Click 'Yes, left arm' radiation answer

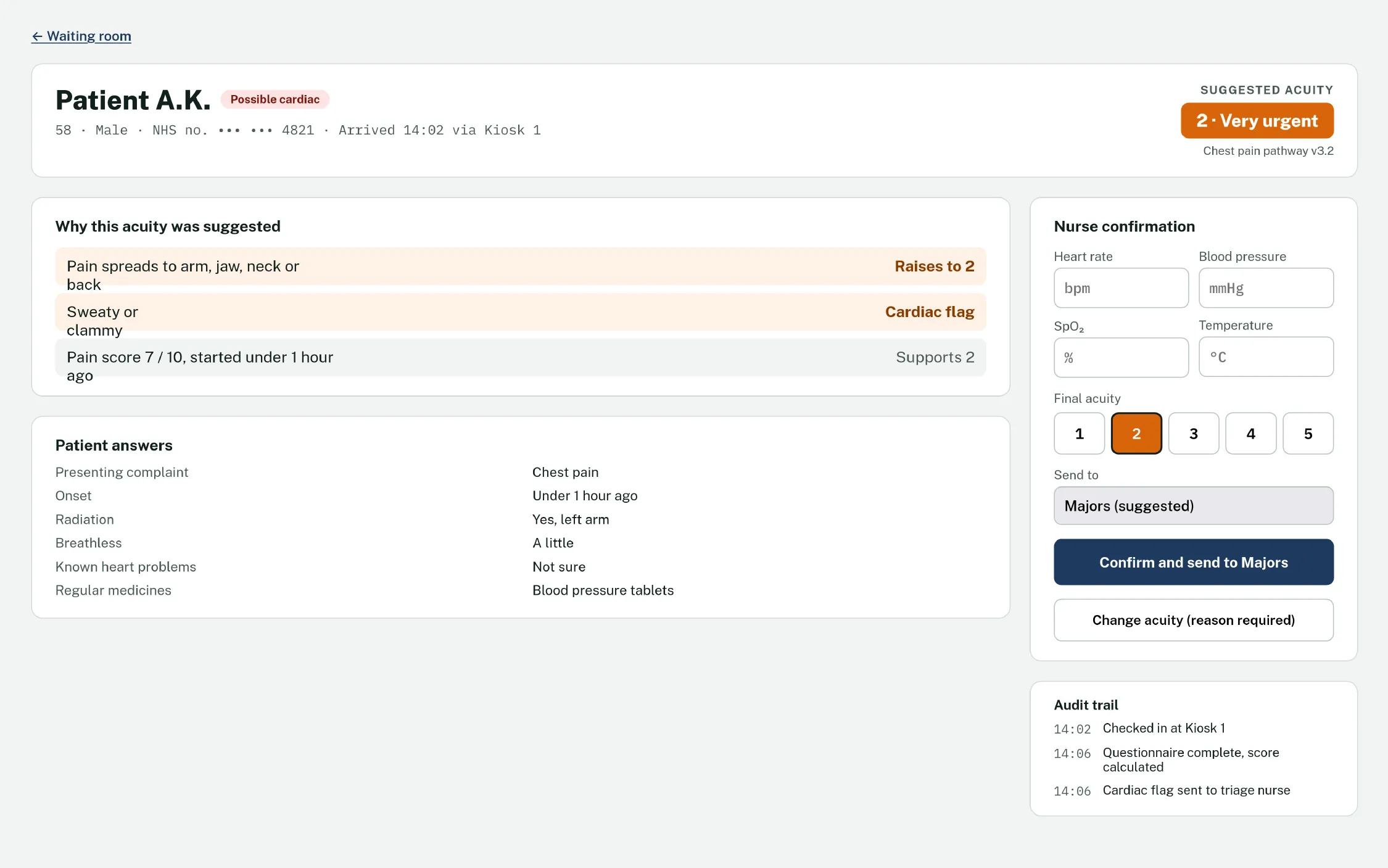571,519
